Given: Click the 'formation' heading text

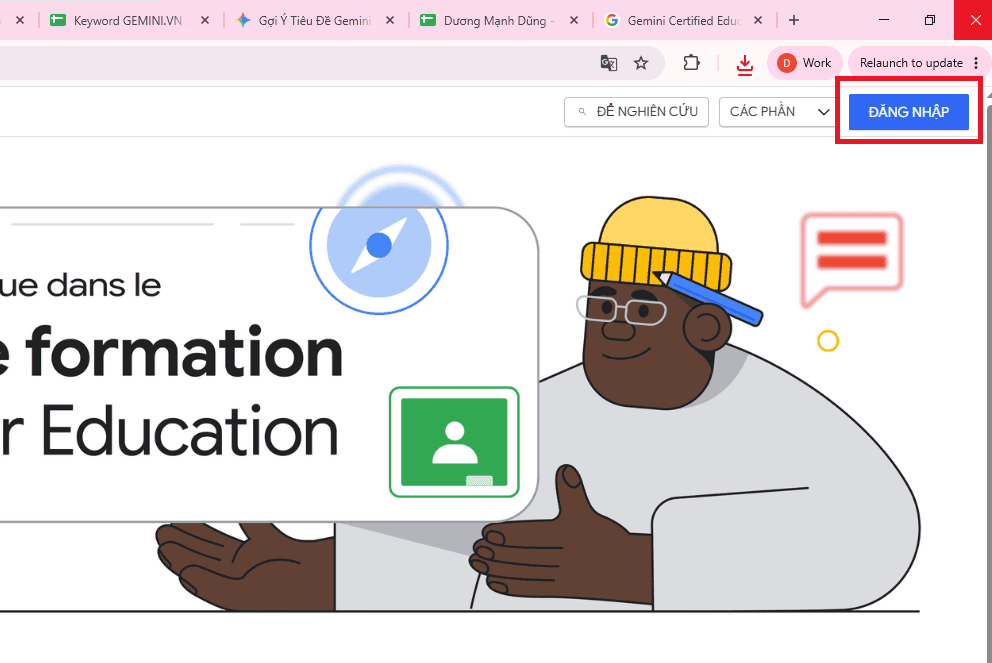Looking at the screenshot, I should (x=184, y=351).
